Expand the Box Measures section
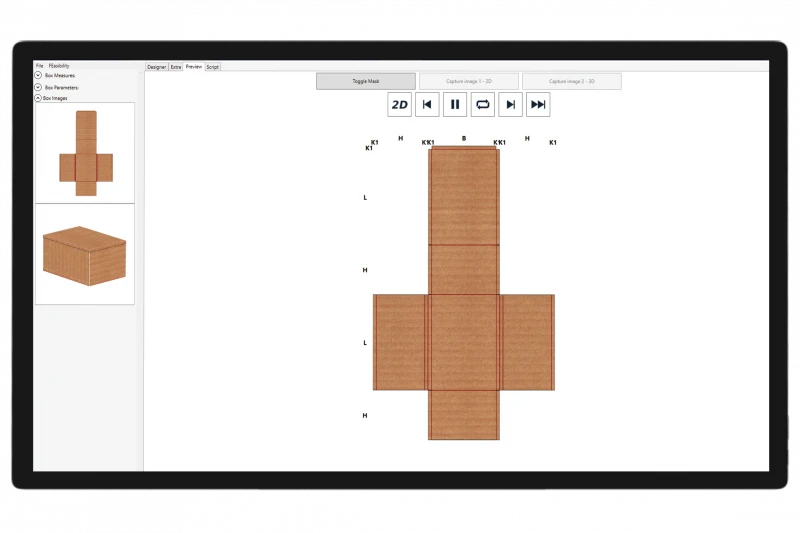Screen dimensions: 800x533 (x=39, y=76)
